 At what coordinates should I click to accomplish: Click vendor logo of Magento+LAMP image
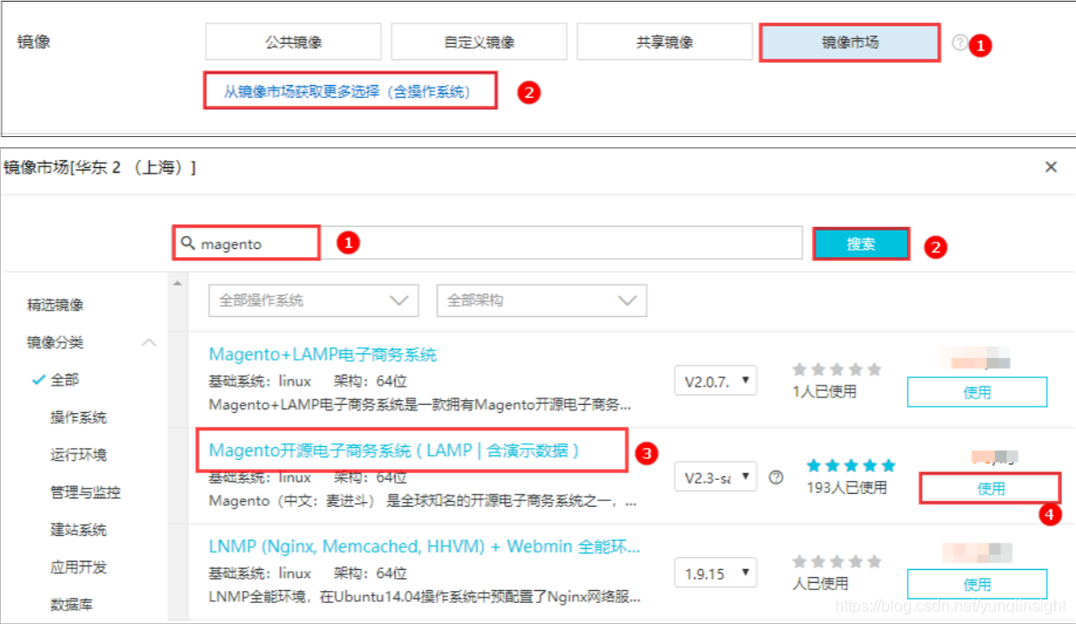tap(976, 358)
